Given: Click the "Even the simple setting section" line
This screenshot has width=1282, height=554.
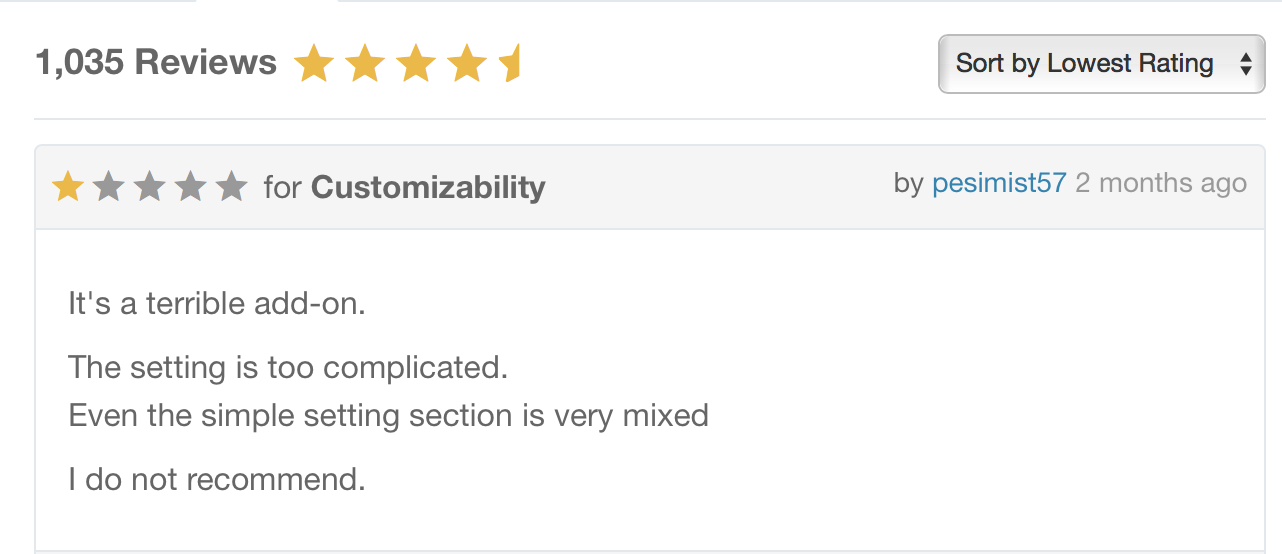Looking at the screenshot, I should pyautogui.click(x=388, y=415).
